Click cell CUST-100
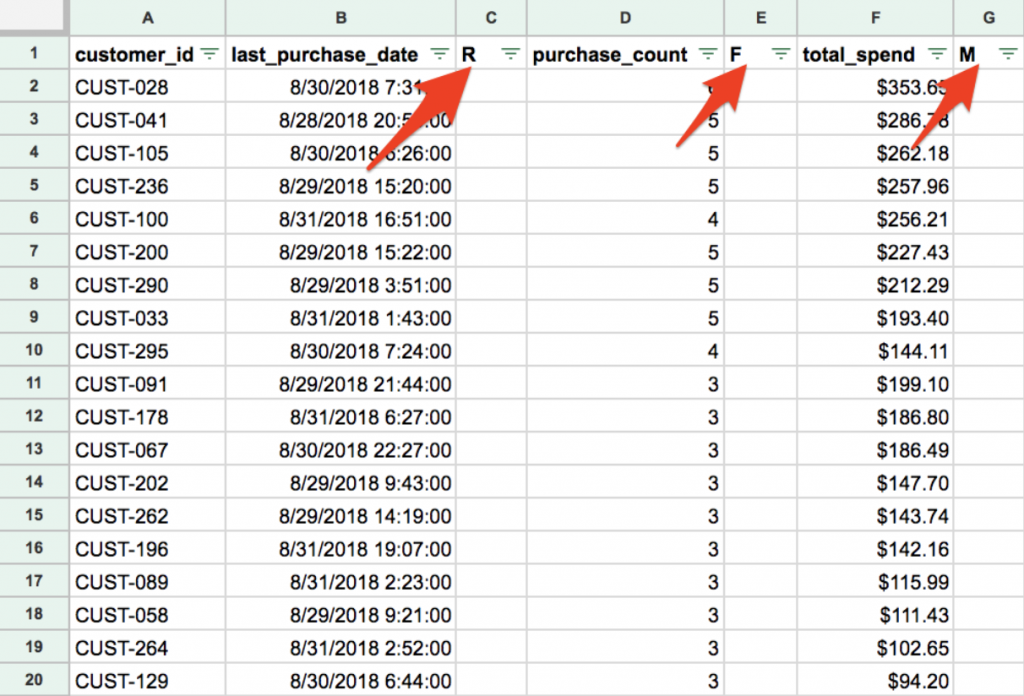This screenshot has width=1024, height=696. (x=148, y=219)
